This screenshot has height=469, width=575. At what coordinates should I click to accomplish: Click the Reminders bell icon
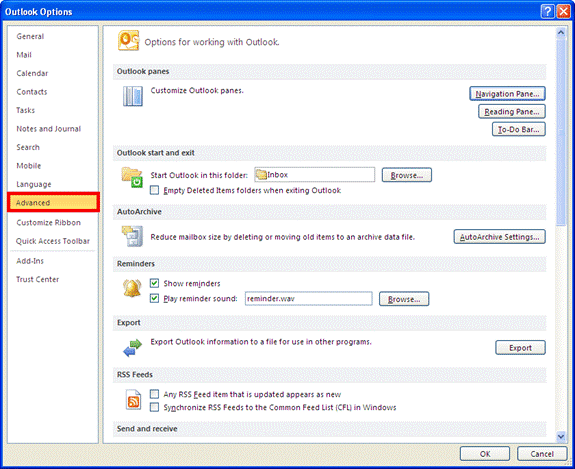pyautogui.click(x=132, y=288)
